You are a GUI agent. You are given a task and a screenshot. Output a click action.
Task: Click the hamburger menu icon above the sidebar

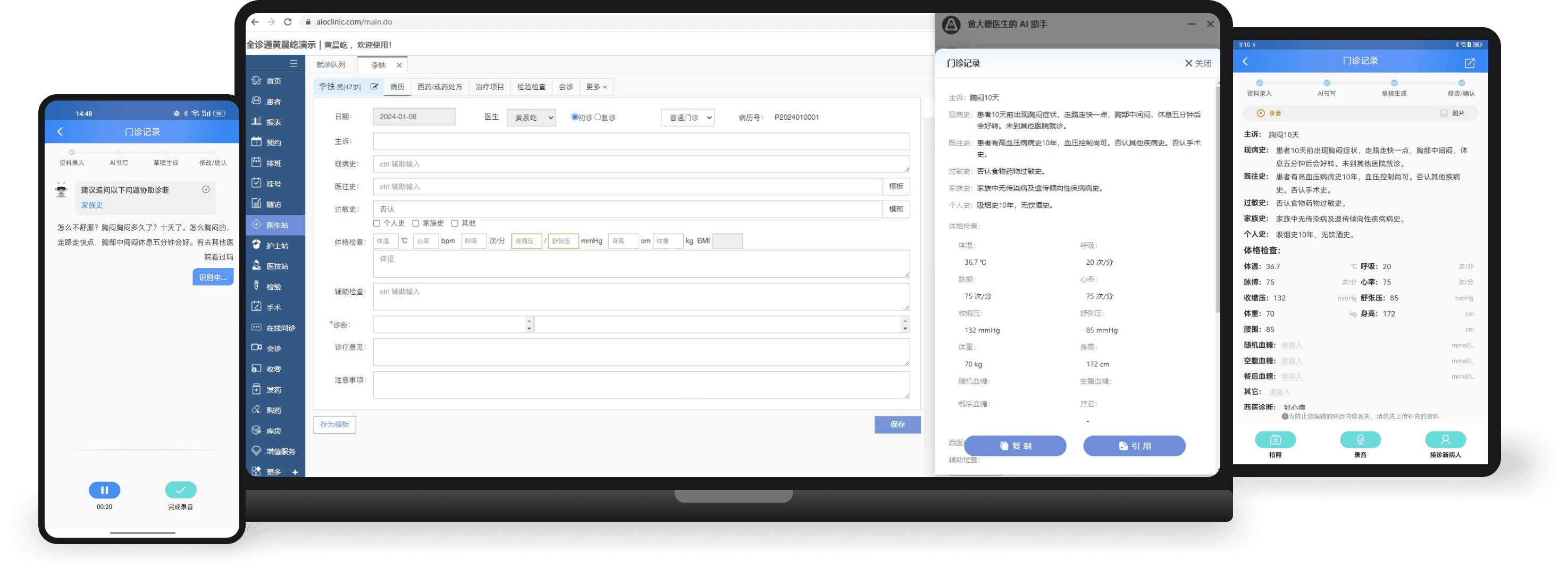(x=294, y=63)
